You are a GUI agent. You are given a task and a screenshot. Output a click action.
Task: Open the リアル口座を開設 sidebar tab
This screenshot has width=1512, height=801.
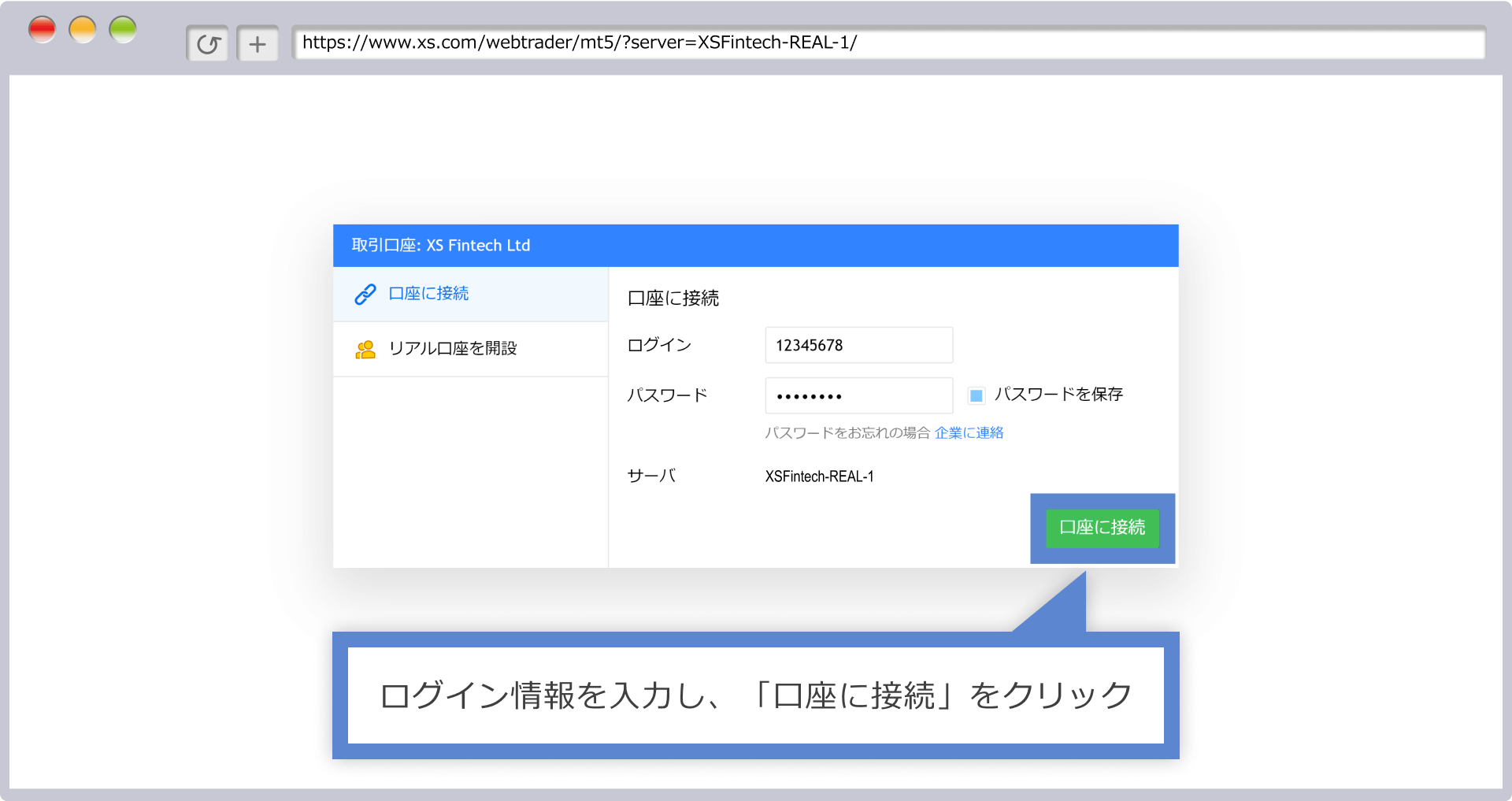point(471,349)
